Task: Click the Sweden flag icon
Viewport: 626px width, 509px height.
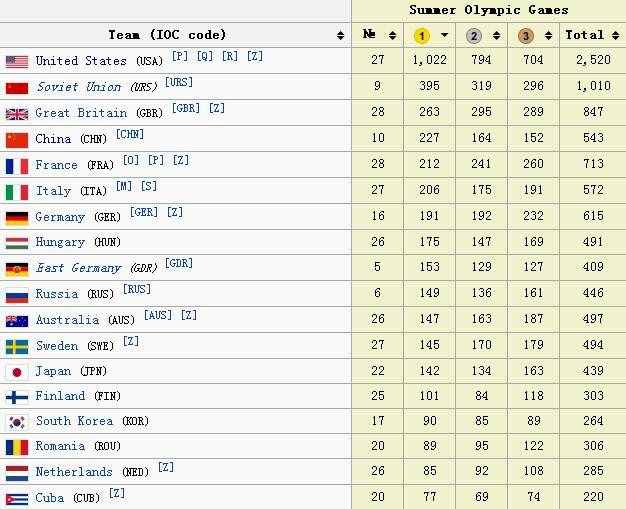Action: pyautogui.click(x=17, y=347)
